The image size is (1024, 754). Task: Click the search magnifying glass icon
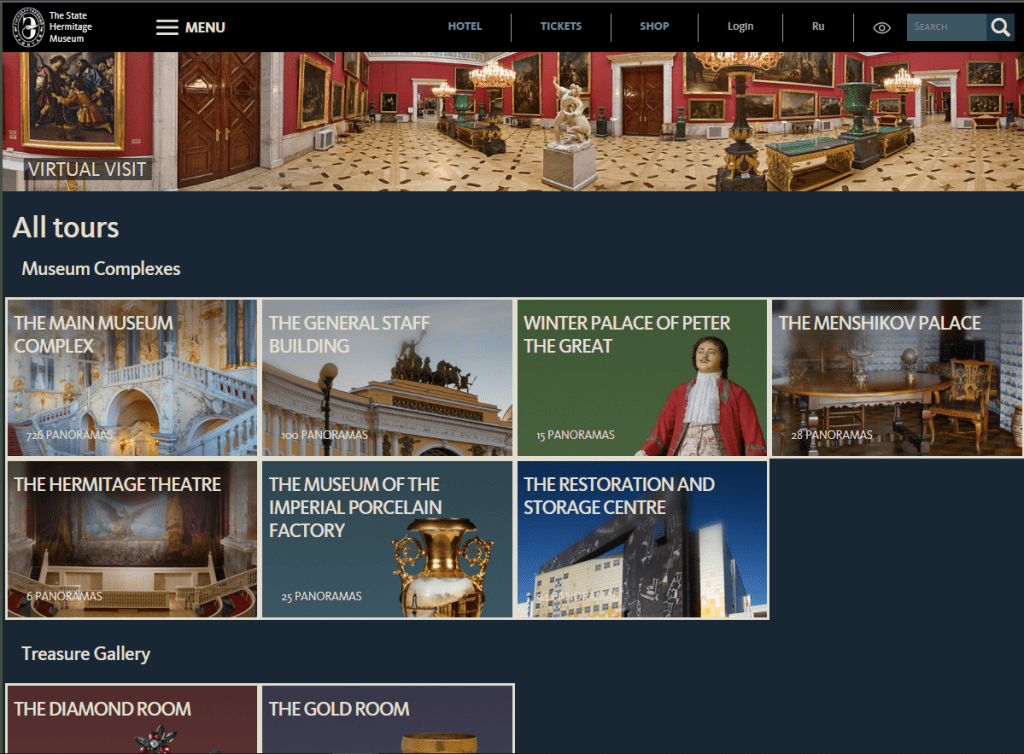point(1000,27)
